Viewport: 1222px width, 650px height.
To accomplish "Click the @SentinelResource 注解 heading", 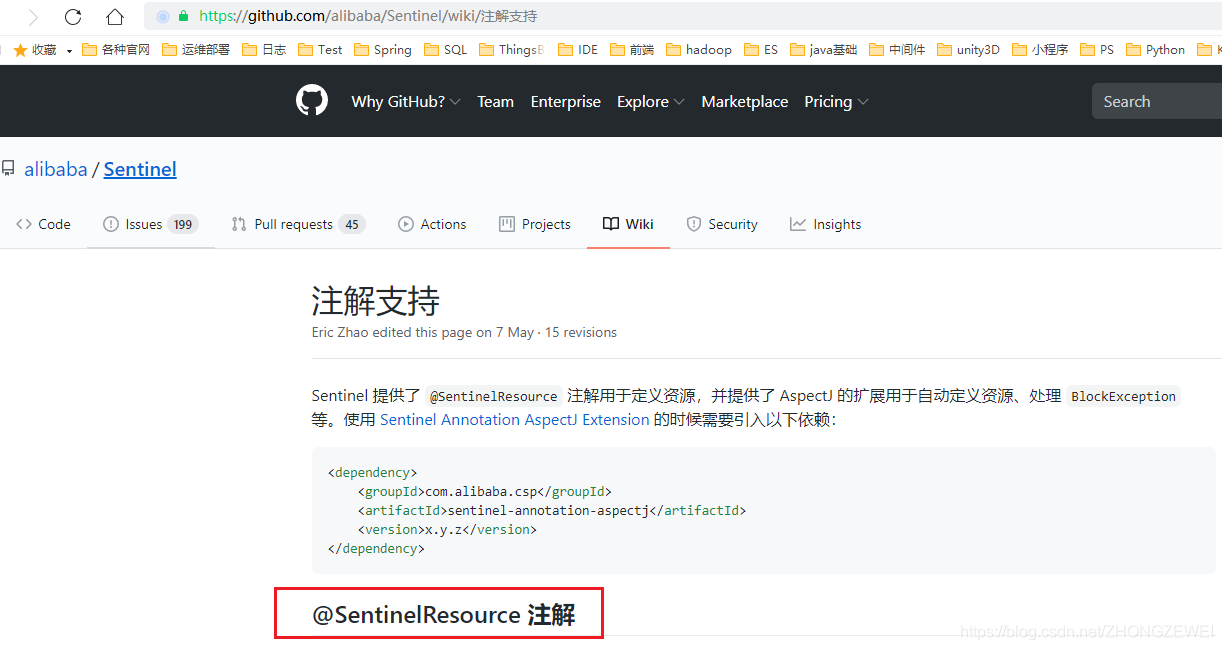I will [x=444, y=614].
